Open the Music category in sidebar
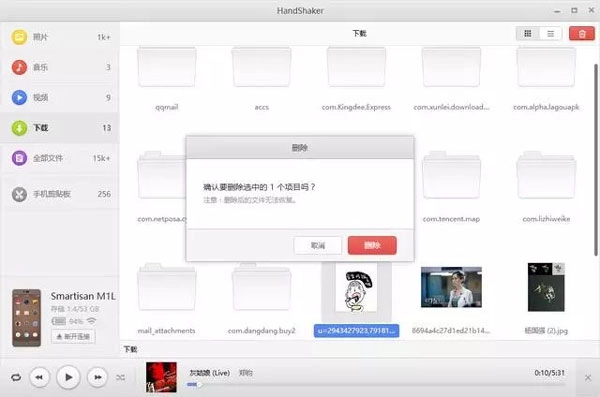This screenshot has width=600, height=397. point(60,67)
